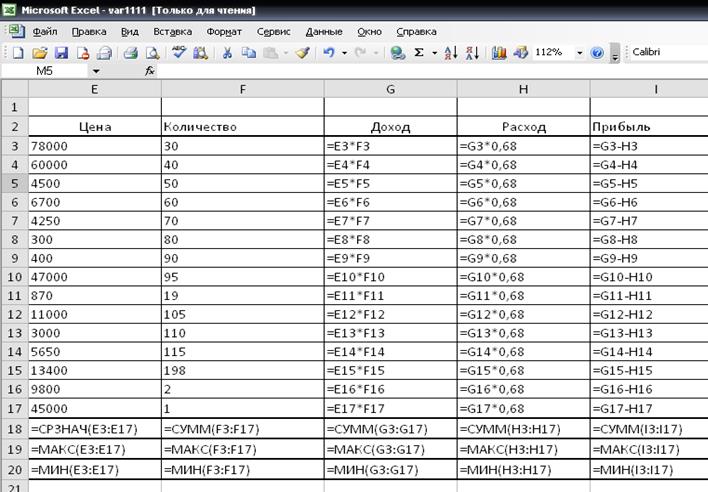Insert a hyperlink with the globe icon

click(397, 53)
